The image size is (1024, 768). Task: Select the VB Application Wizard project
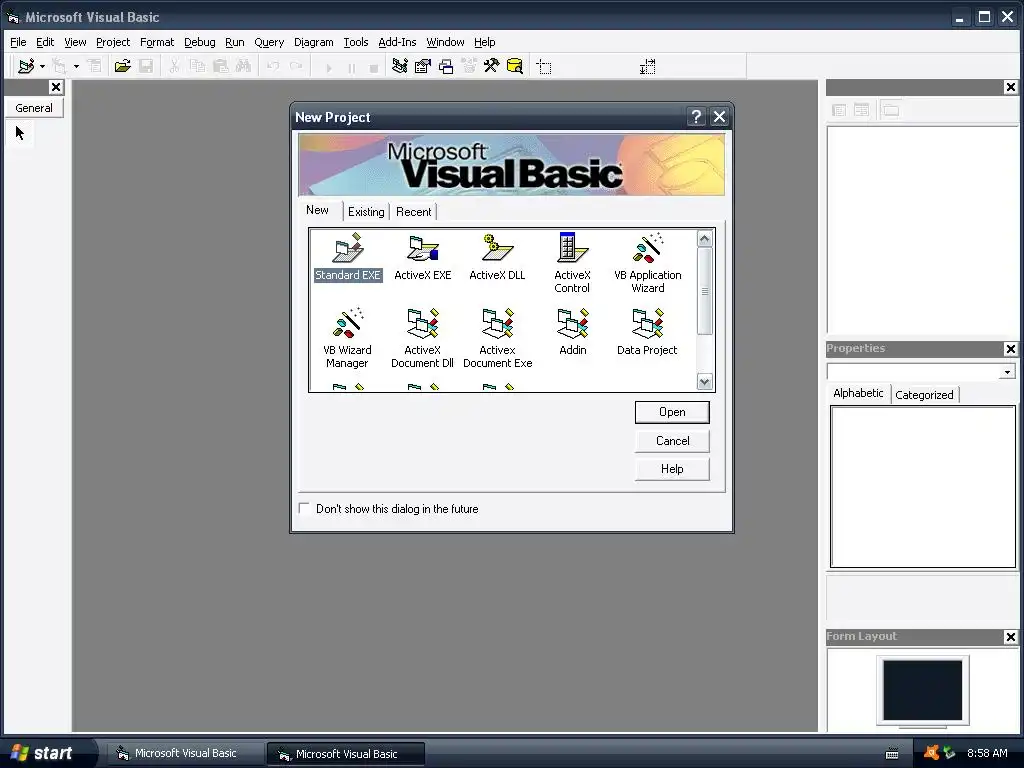click(x=648, y=263)
